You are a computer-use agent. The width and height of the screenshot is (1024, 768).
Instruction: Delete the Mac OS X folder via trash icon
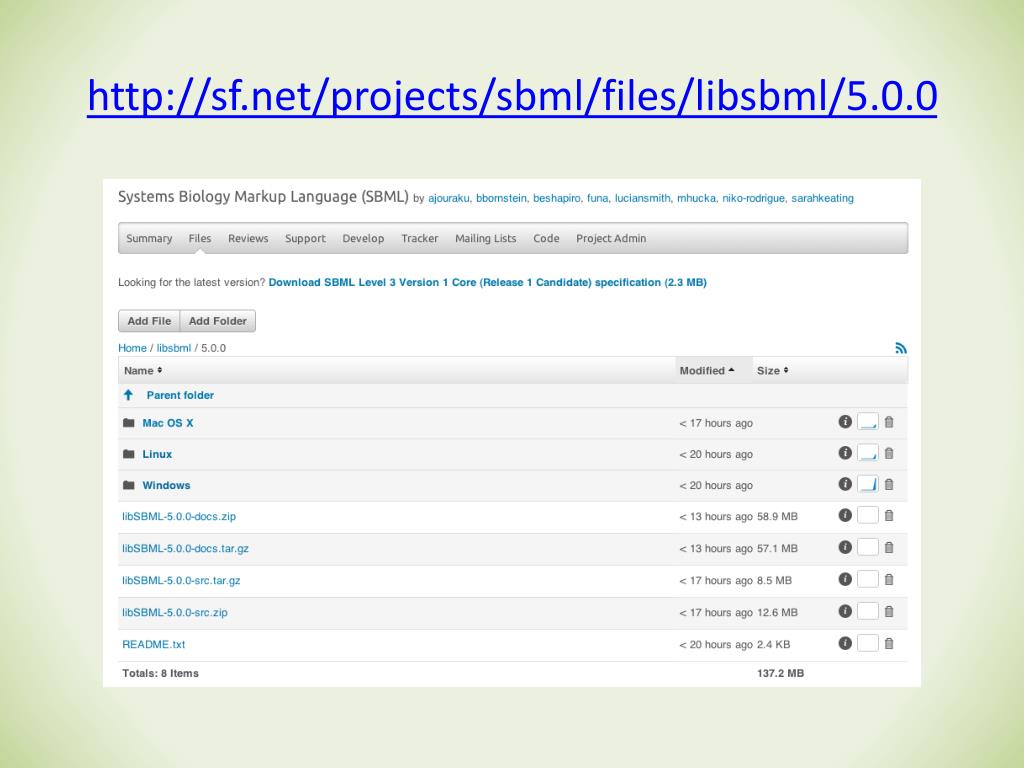tap(889, 423)
